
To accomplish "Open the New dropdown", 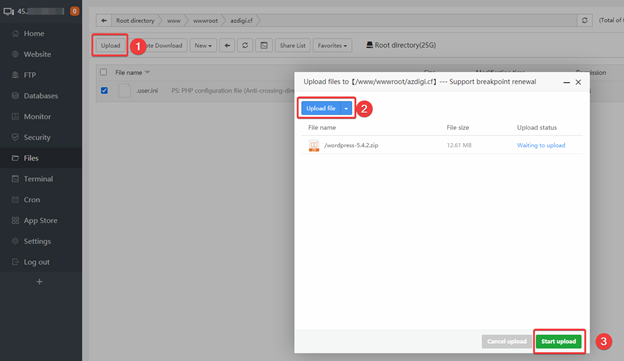I will pyautogui.click(x=203, y=45).
